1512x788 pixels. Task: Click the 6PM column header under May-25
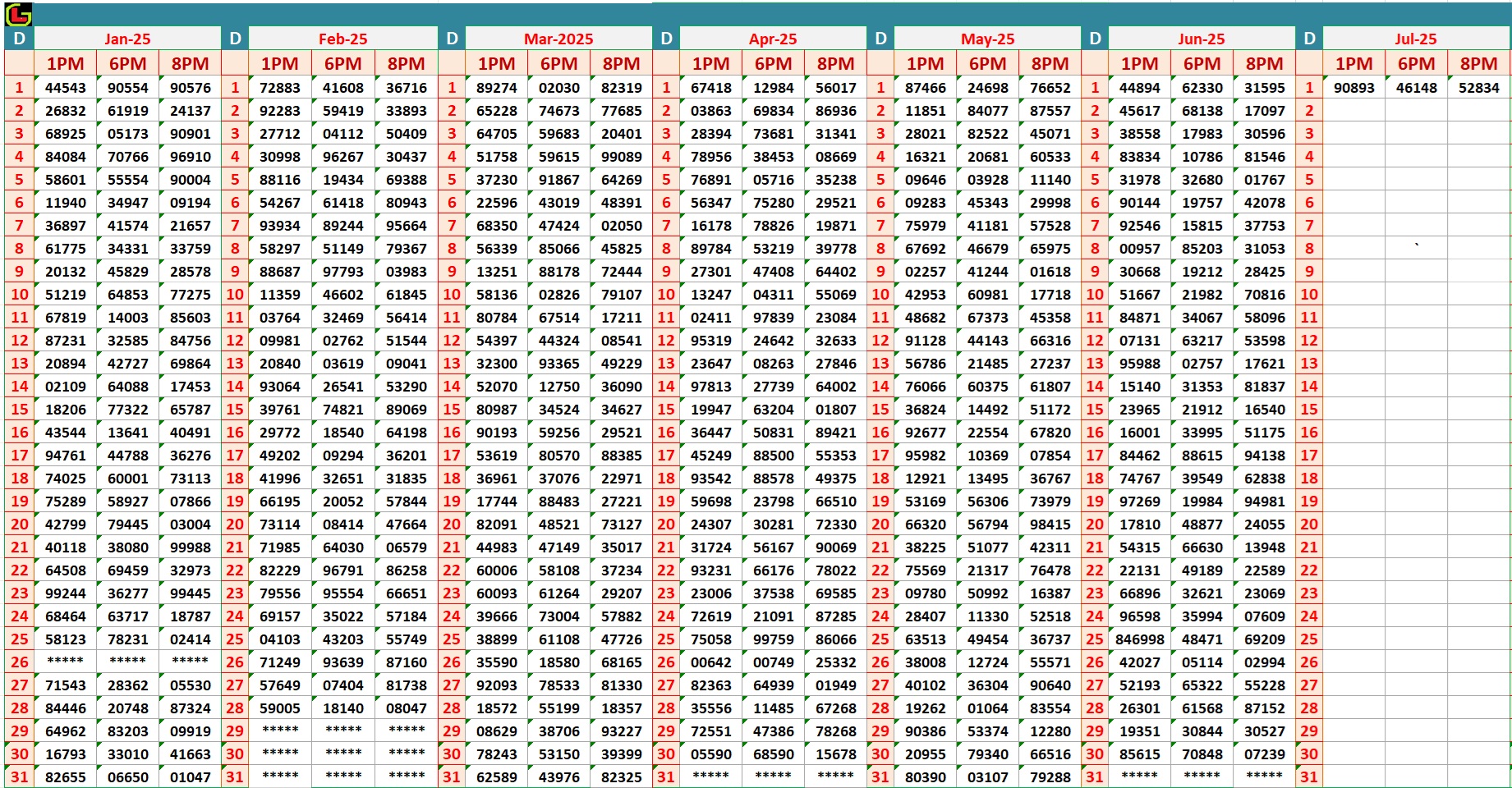click(988, 63)
